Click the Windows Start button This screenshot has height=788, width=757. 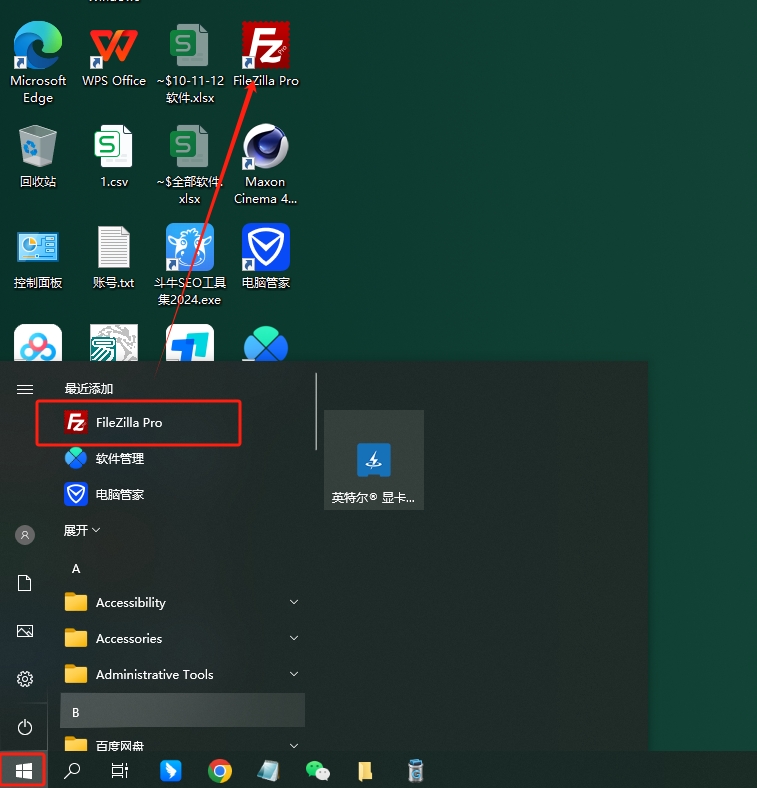pyautogui.click(x=24, y=770)
